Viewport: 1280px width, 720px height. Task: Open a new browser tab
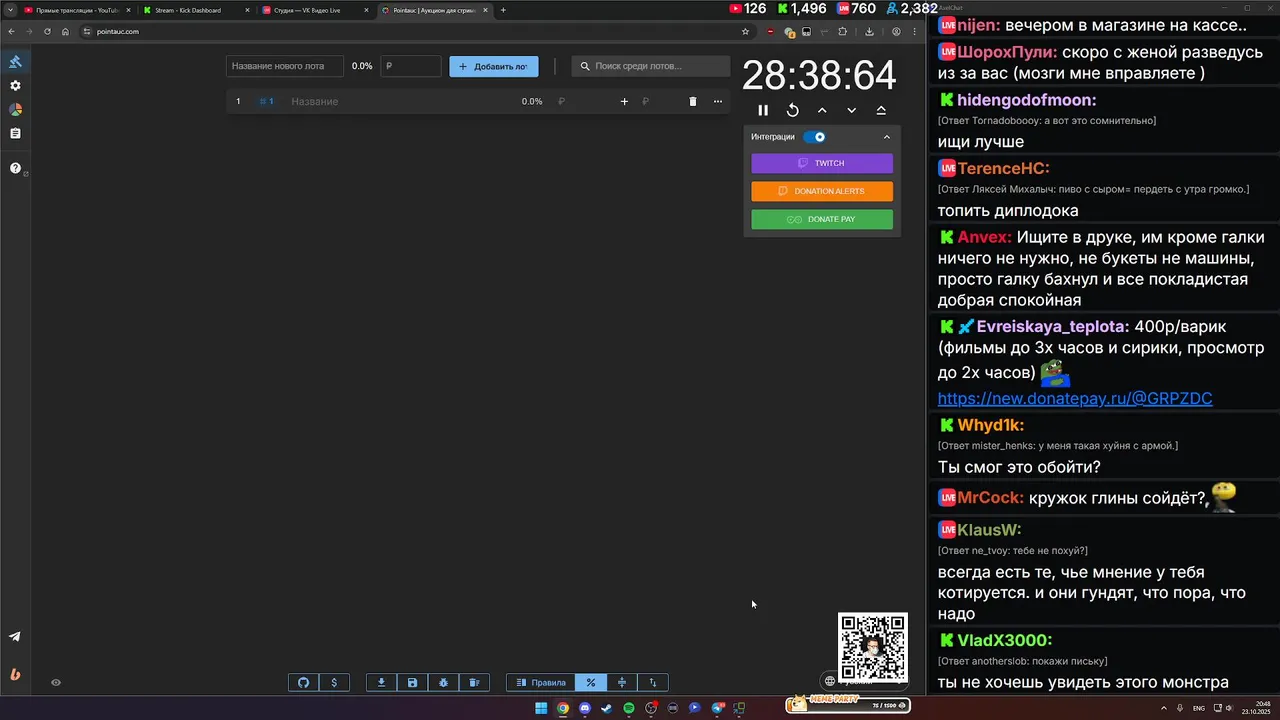pos(503,10)
